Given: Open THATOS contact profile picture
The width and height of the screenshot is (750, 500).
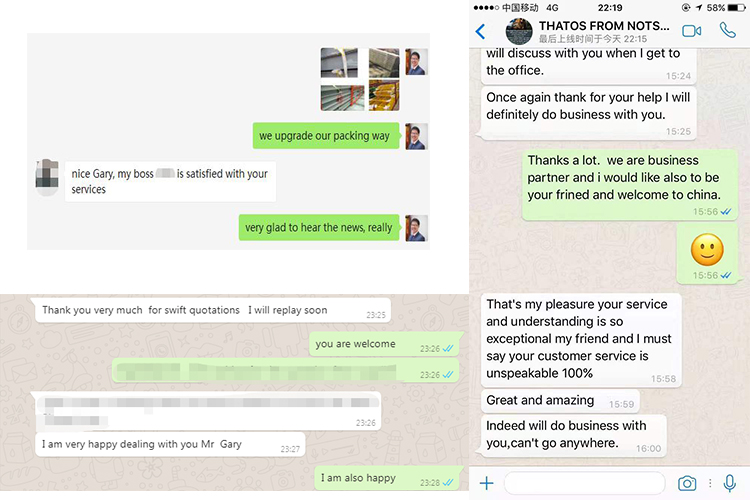Looking at the screenshot, I should [x=519, y=32].
